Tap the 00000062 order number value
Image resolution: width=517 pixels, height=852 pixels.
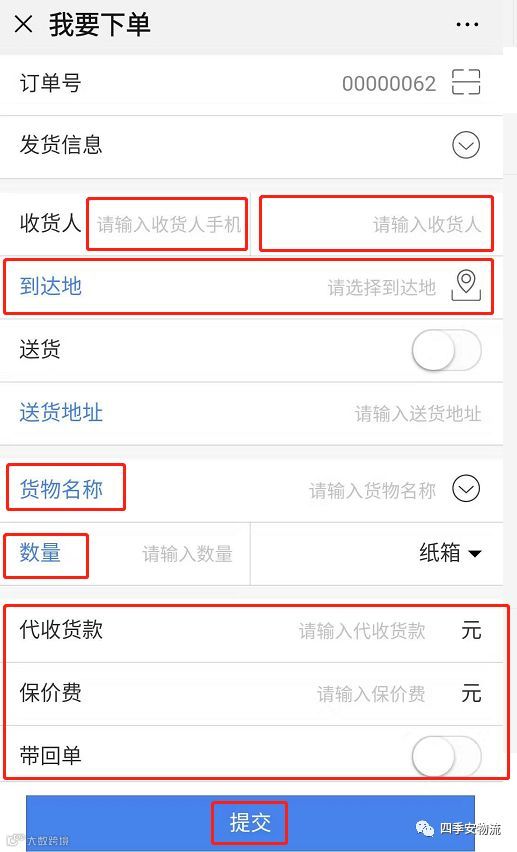click(389, 84)
